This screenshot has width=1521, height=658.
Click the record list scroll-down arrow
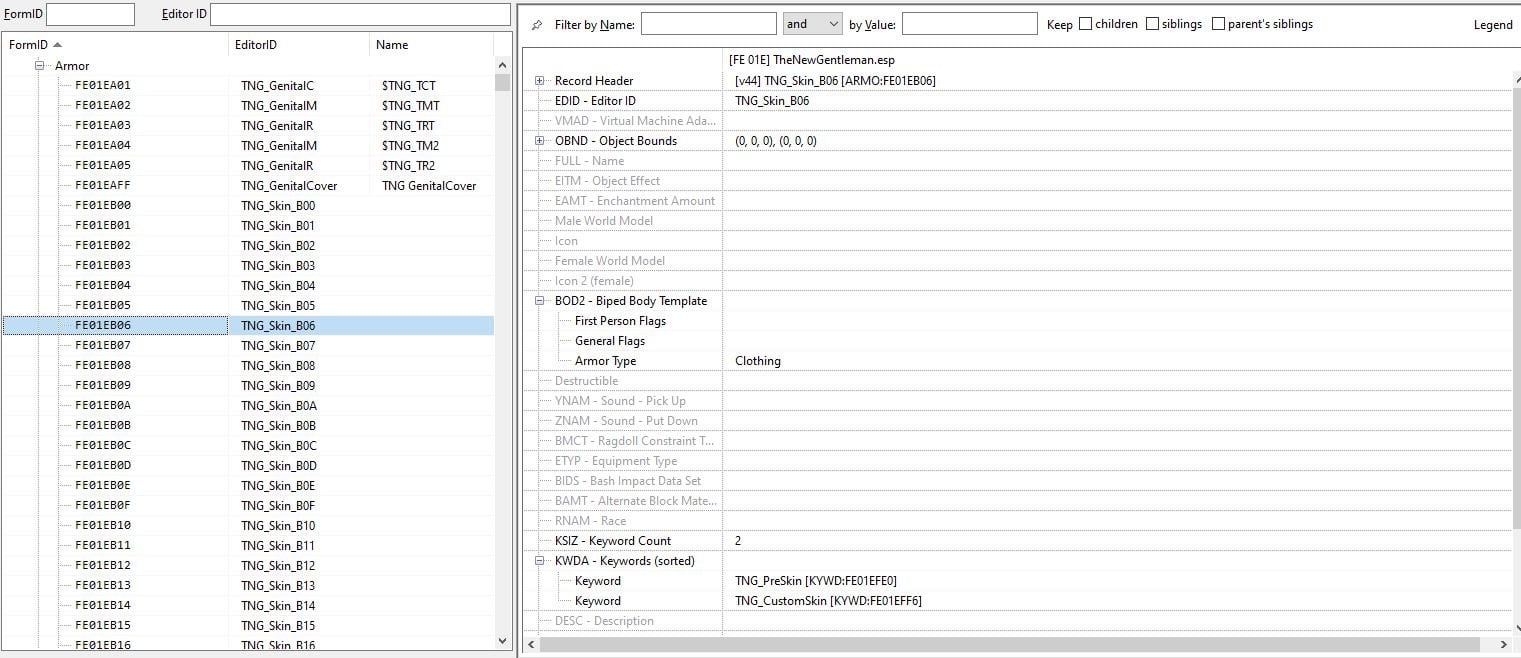(x=502, y=641)
